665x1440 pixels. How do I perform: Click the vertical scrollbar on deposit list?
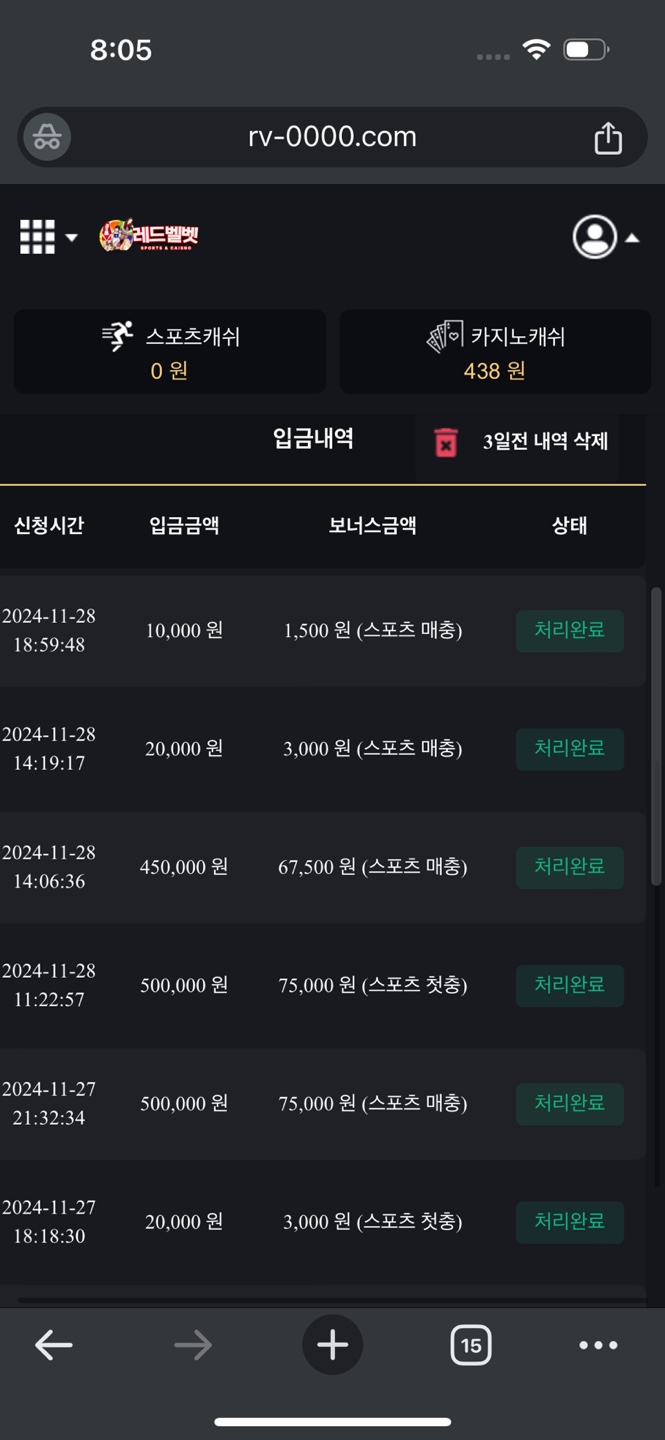pyautogui.click(x=656, y=735)
